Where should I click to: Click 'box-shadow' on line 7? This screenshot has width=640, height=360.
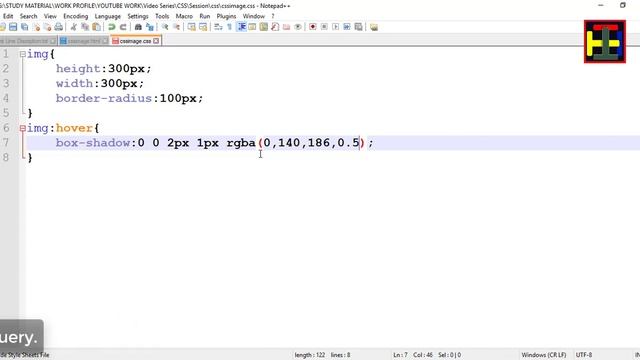click(x=93, y=143)
